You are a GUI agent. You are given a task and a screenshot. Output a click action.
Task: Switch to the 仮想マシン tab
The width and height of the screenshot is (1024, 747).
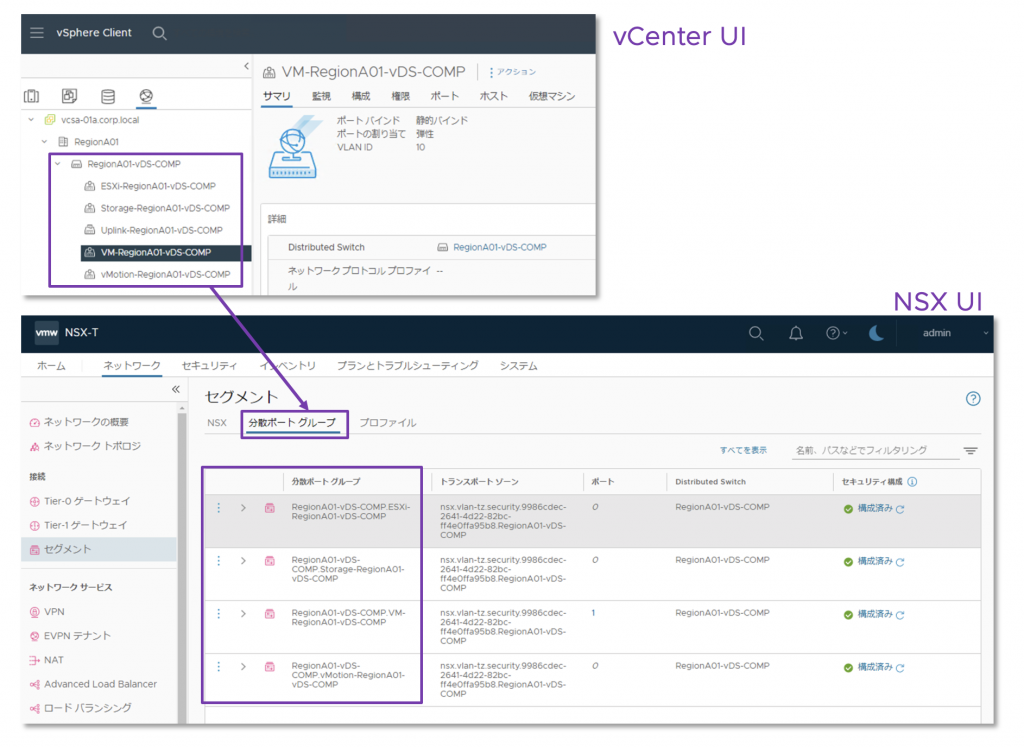[552, 96]
